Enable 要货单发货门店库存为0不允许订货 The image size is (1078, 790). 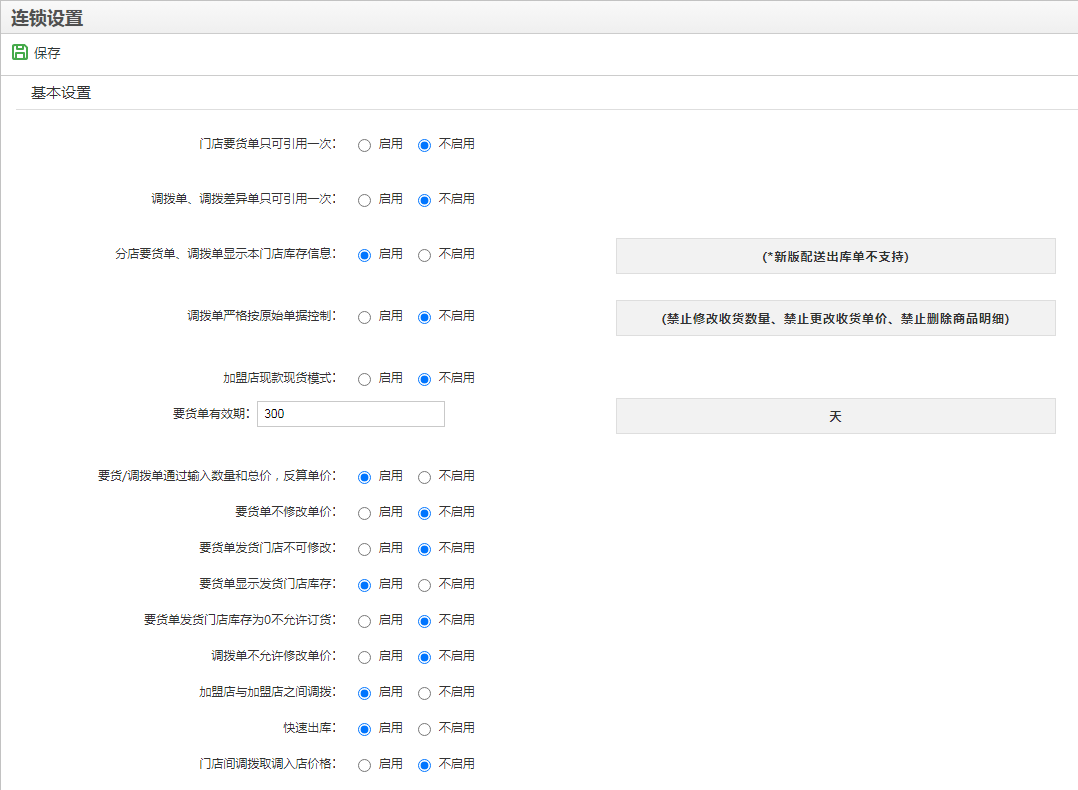point(365,621)
